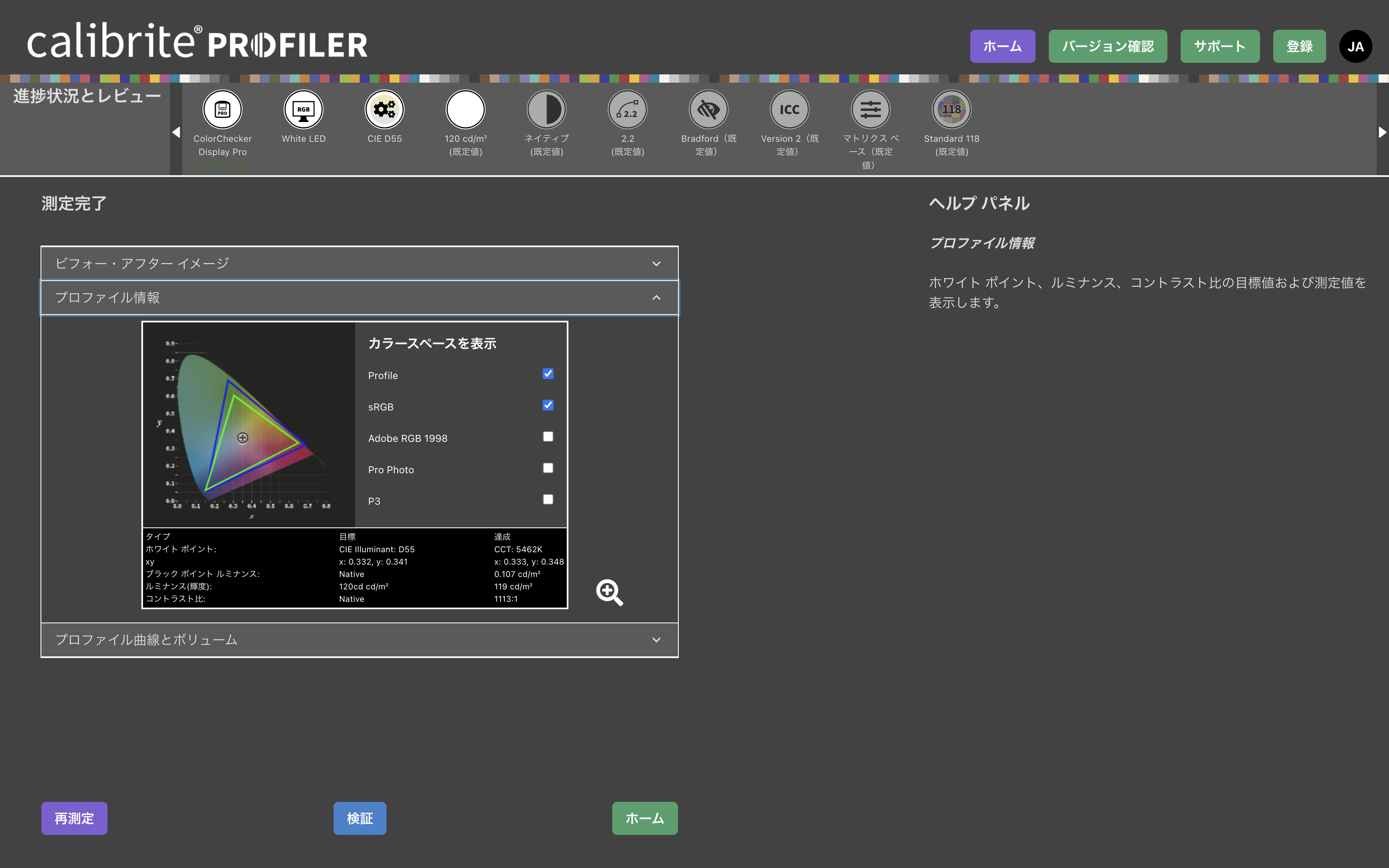The image size is (1389, 868).
Task: Open the CIE D55 white point icon
Action: (x=384, y=110)
